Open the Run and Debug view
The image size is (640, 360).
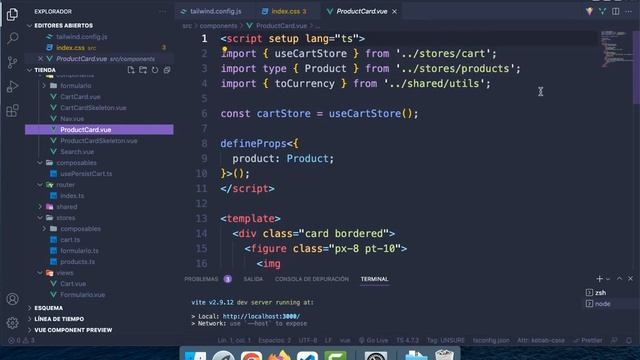point(12,87)
